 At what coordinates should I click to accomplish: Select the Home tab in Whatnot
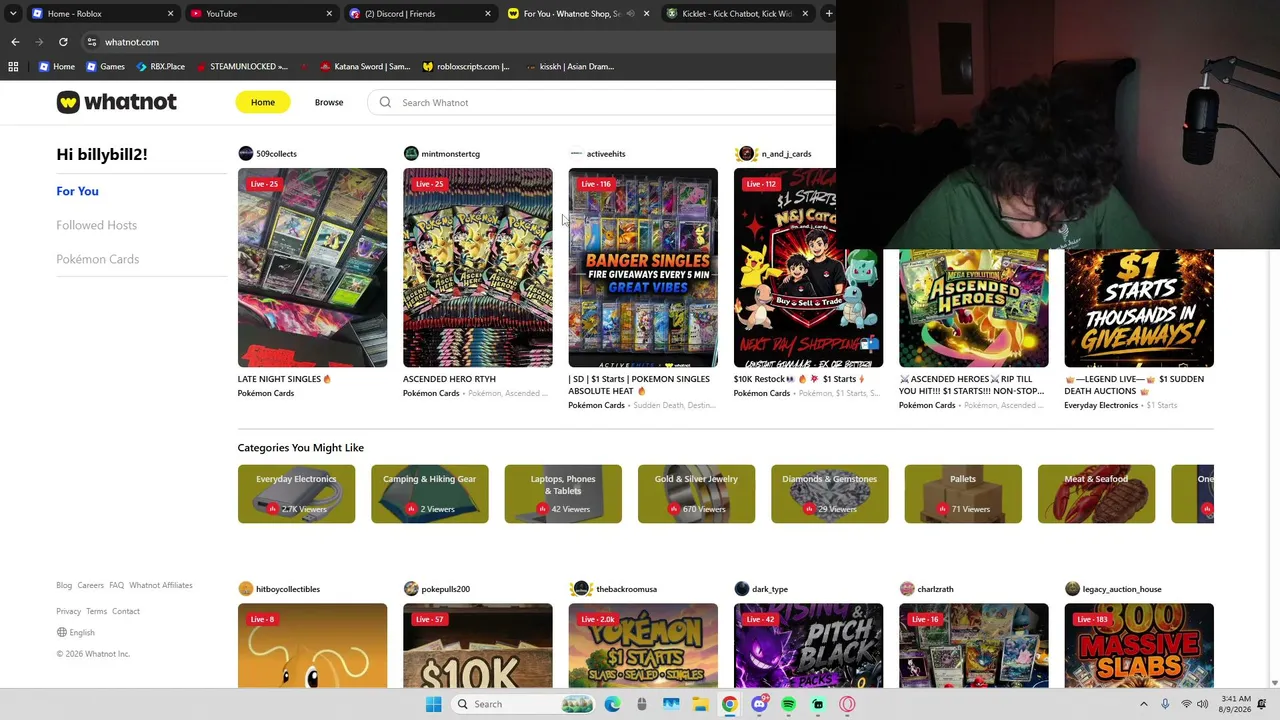pos(263,102)
